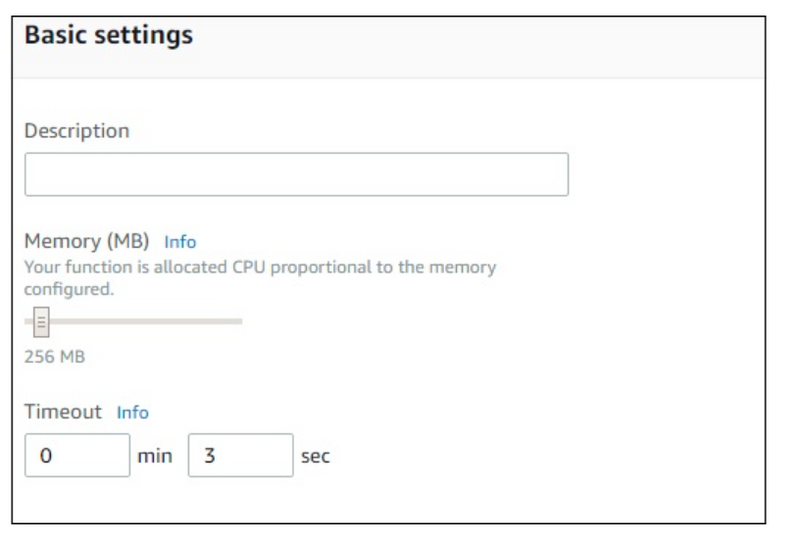Click the 256 MB value text
Image resolution: width=800 pixels, height=536 pixels.
coord(54,357)
